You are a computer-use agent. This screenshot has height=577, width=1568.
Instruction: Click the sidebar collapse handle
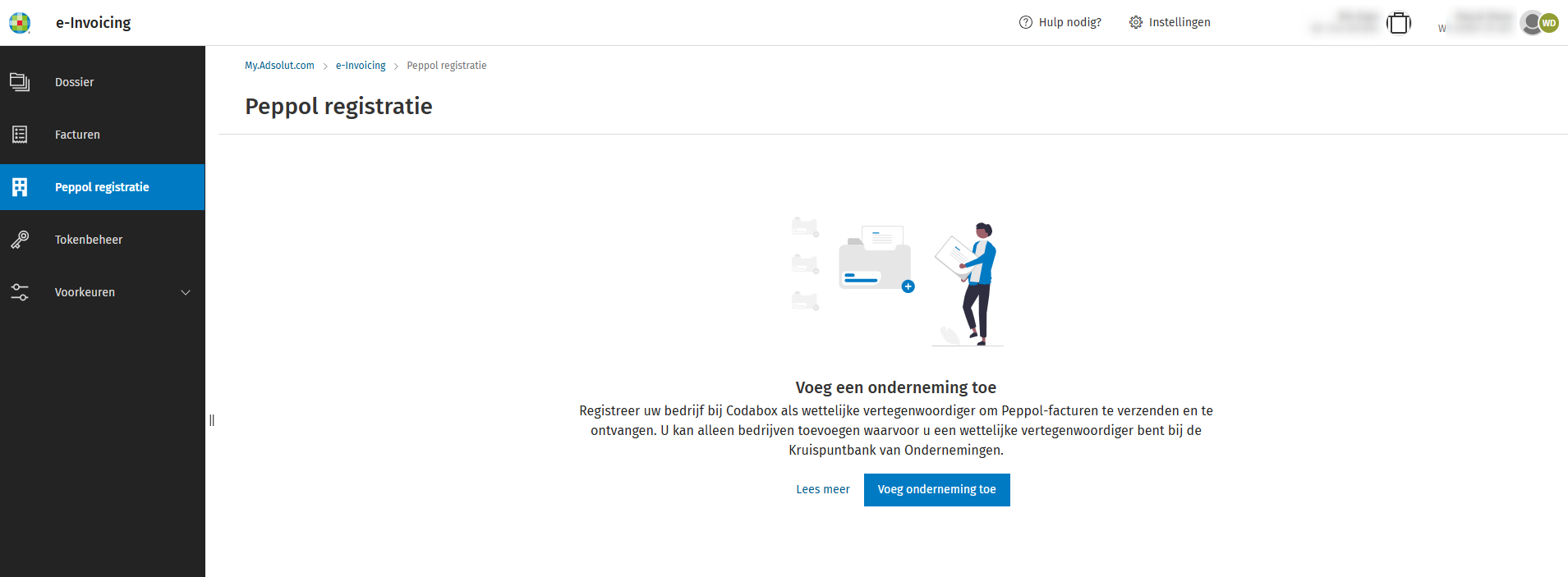[212, 420]
